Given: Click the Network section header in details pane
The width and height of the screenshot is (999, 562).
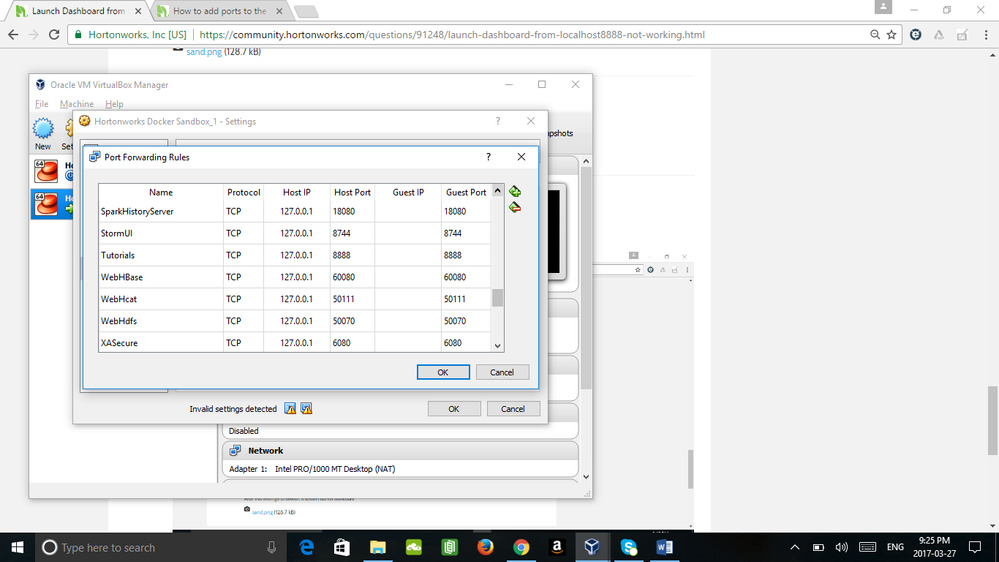Looking at the screenshot, I should tap(400, 450).
